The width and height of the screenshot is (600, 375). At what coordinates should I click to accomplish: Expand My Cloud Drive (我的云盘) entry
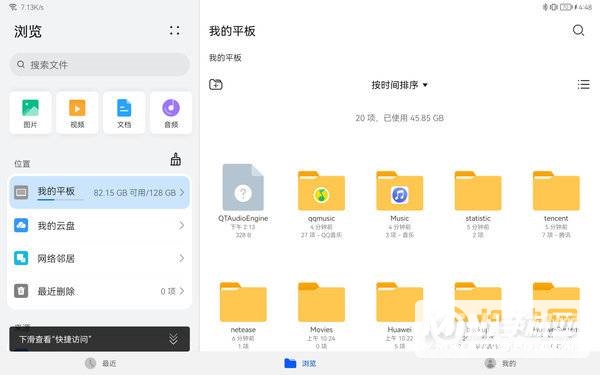pos(99,225)
